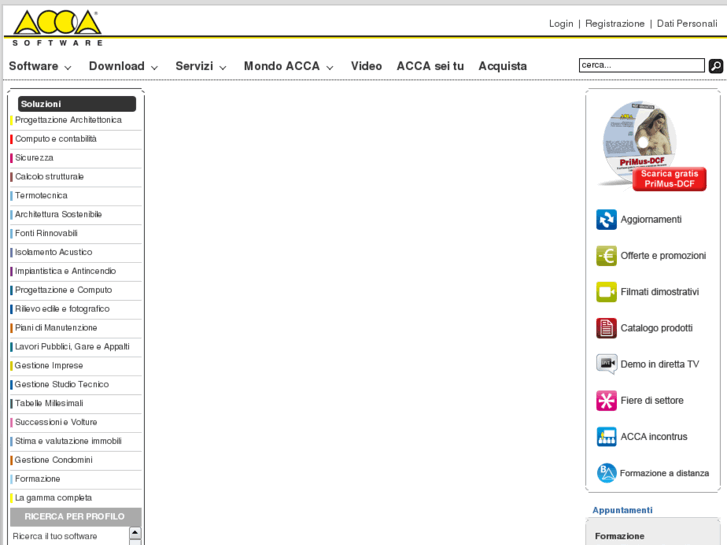Image resolution: width=727 pixels, height=545 pixels.
Task: Click Formazione under Appuntamenti
Action: click(619, 536)
